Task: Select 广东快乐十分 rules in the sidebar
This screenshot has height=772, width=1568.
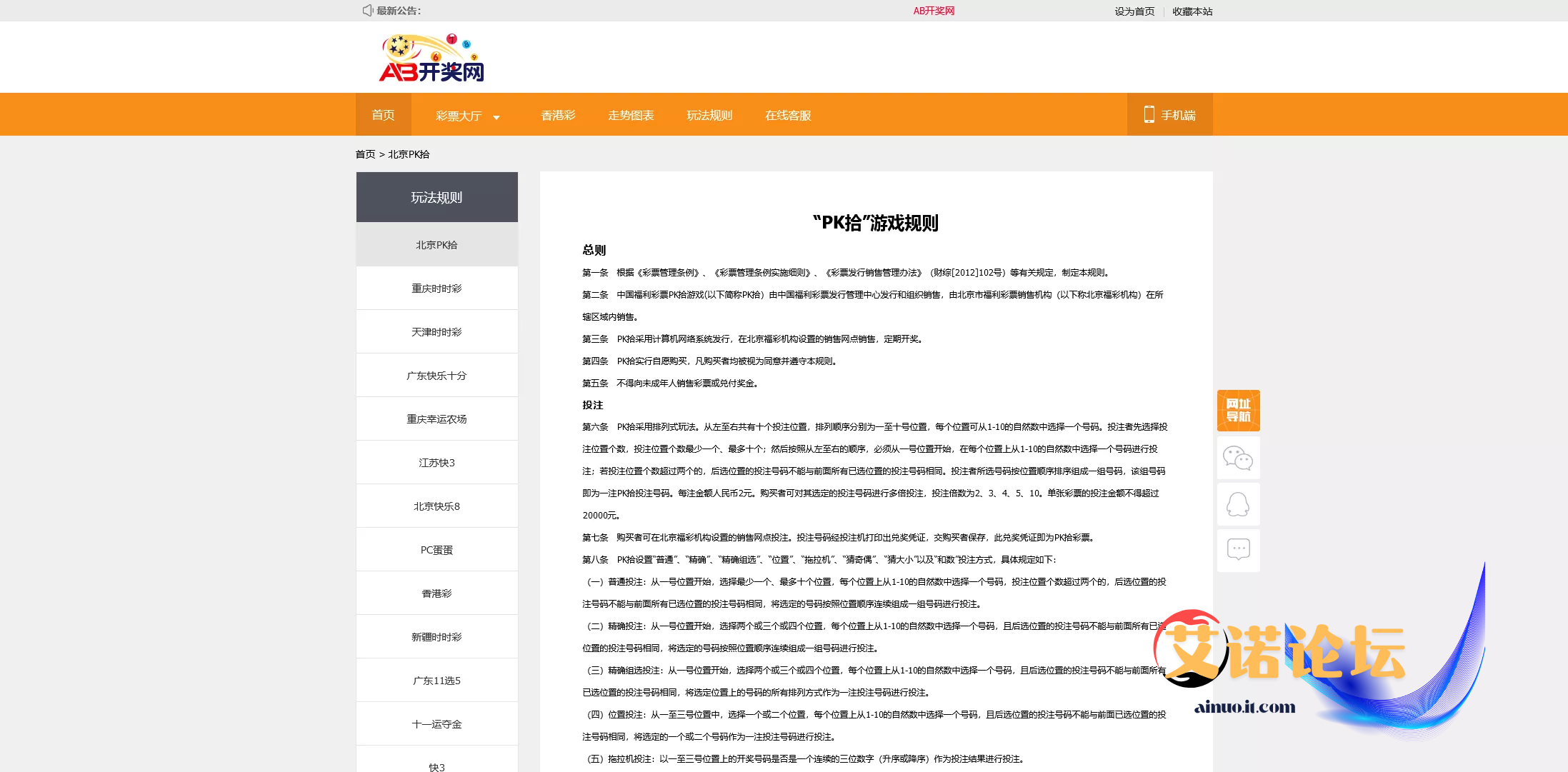Action: pyautogui.click(x=436, y=376)
